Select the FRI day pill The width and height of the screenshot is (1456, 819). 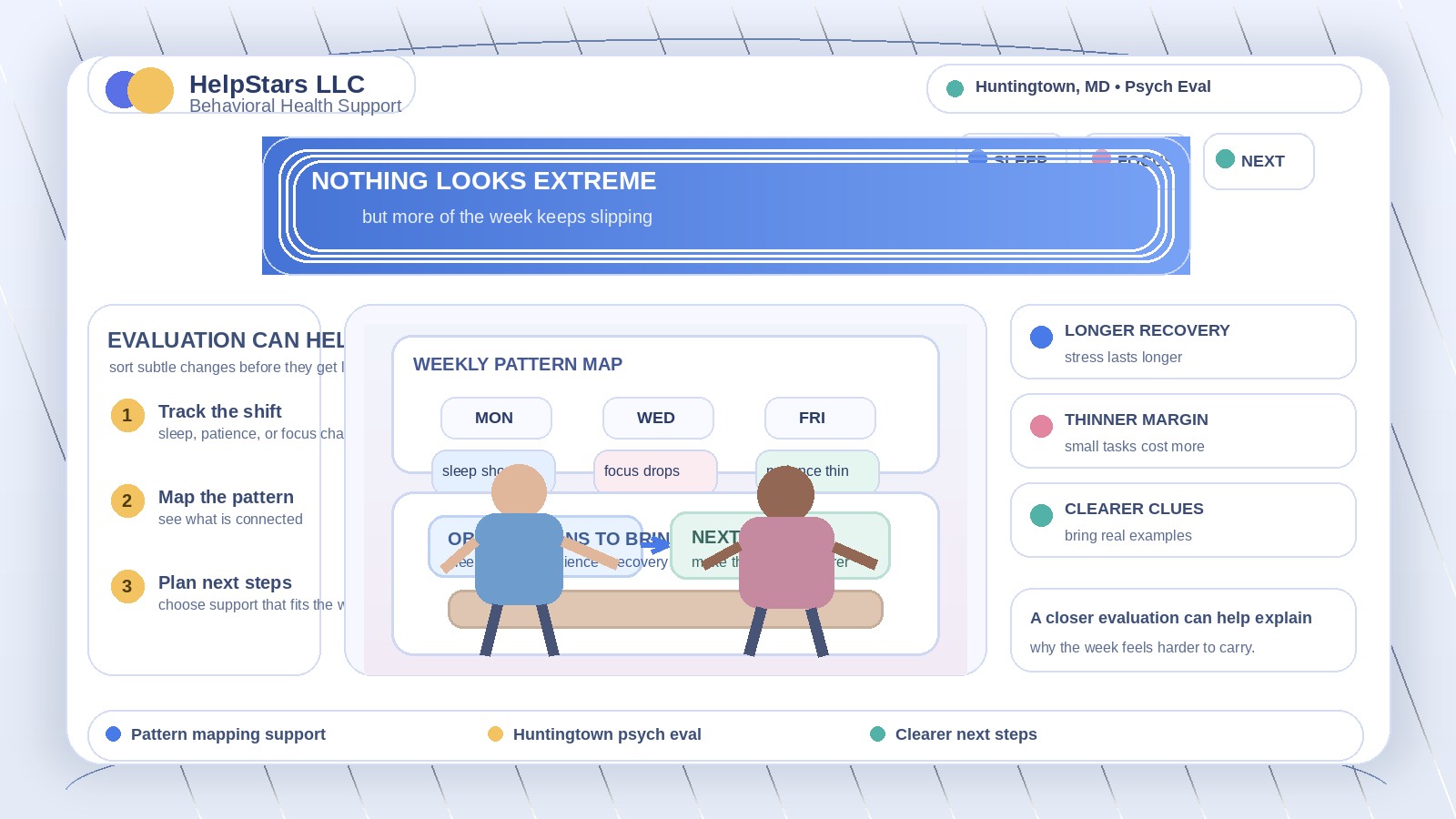[x=820, y=418]
